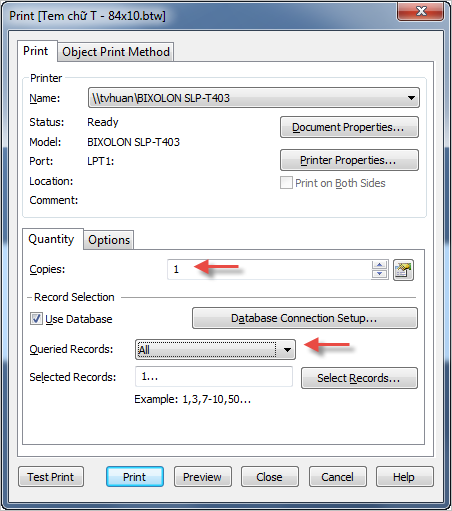
Task: Tick the Print on Both Sides checkbox
Action: pyautogui.click(x=286, y=183)
